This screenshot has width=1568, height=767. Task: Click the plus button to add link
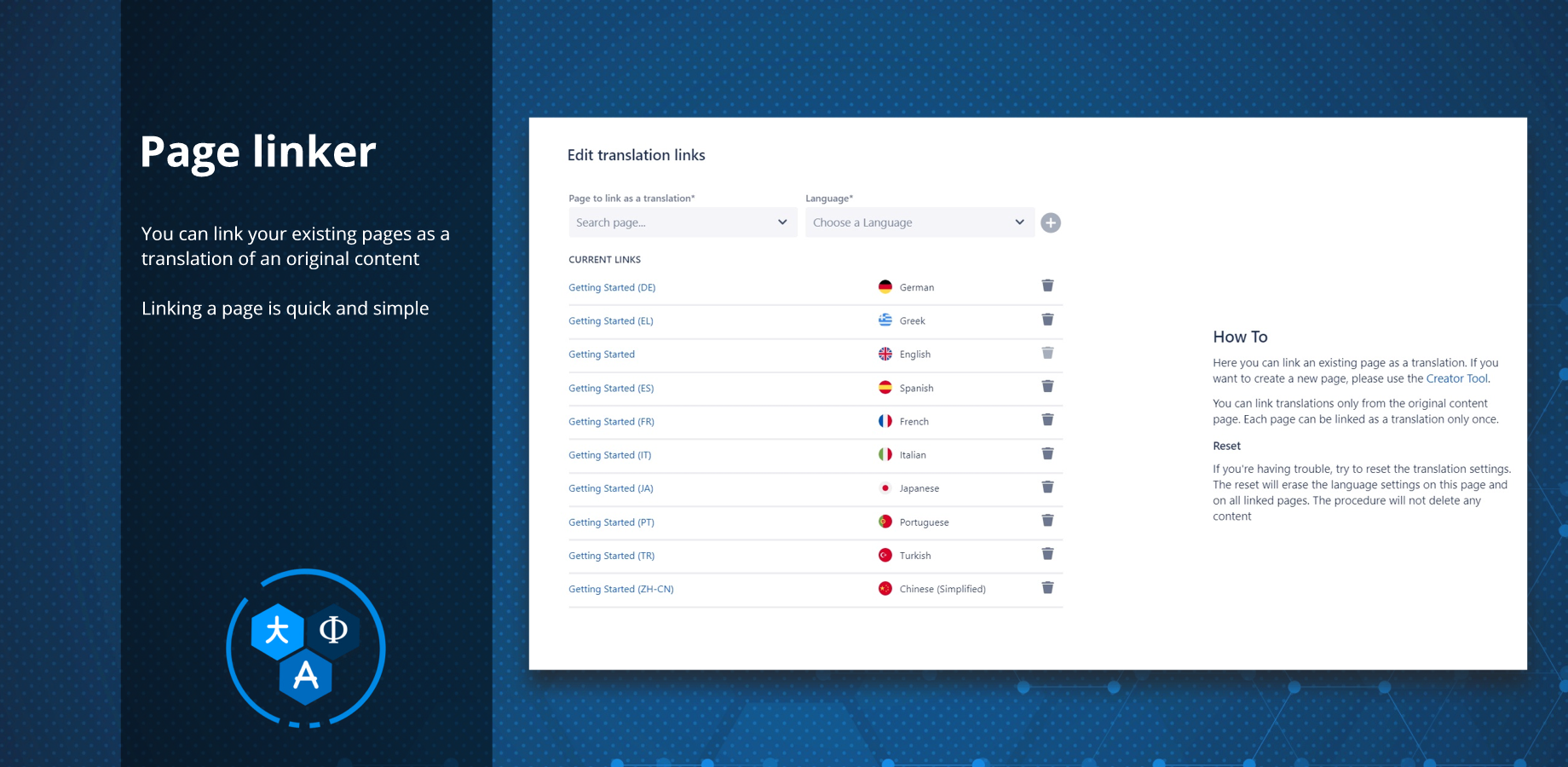coord(1051,222)
